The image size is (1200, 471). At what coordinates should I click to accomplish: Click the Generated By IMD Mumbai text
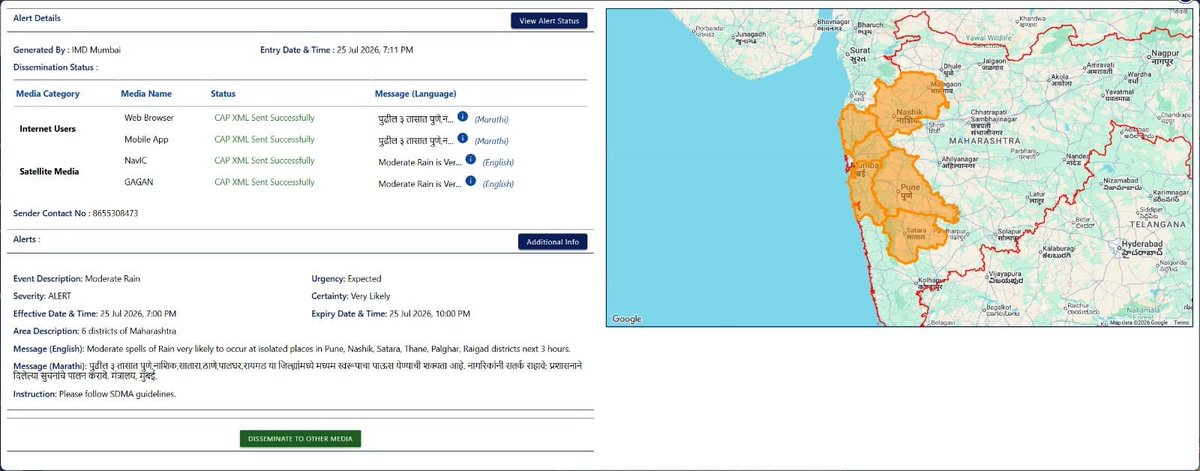[x=67, y=49]
